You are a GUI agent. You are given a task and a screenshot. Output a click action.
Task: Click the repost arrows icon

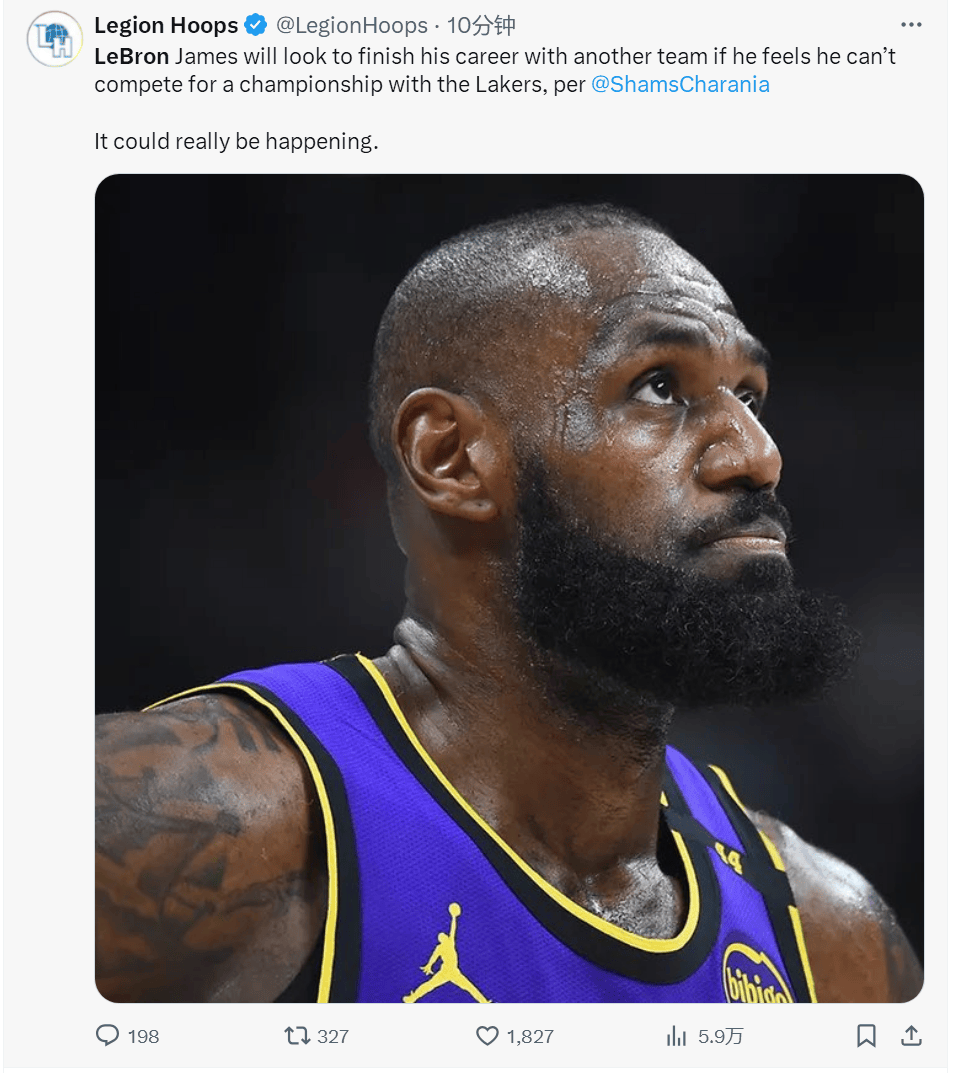click(297, 1035)
